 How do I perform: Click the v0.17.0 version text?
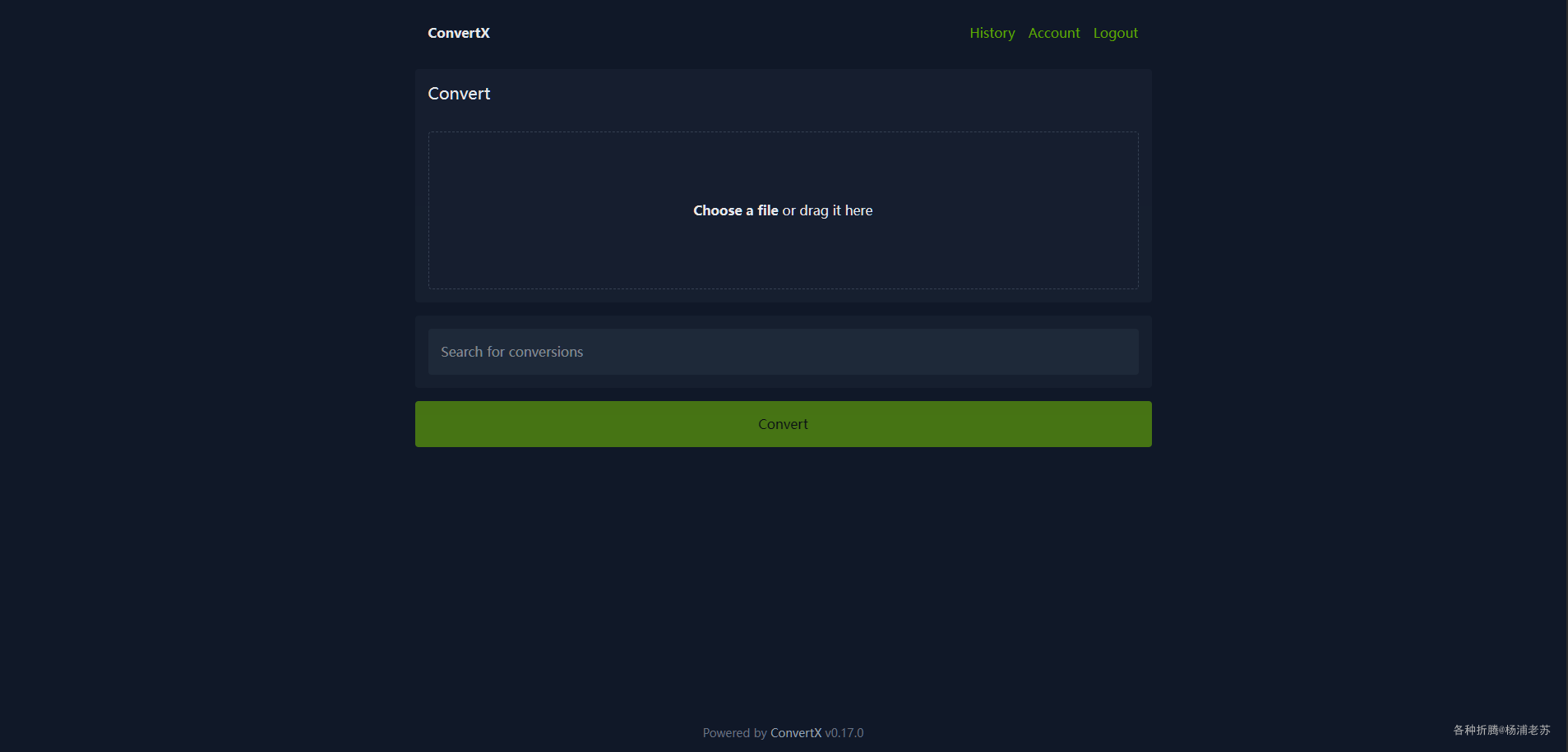844,733
